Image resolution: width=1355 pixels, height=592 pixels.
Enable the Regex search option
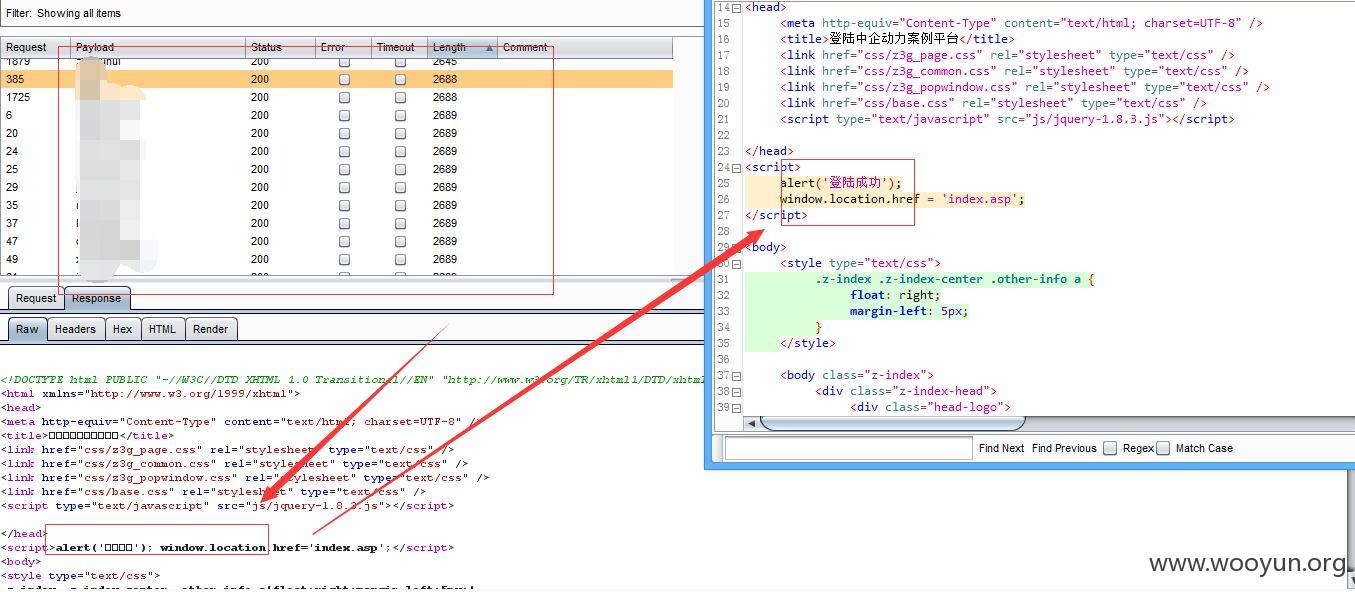point(1110,448)
